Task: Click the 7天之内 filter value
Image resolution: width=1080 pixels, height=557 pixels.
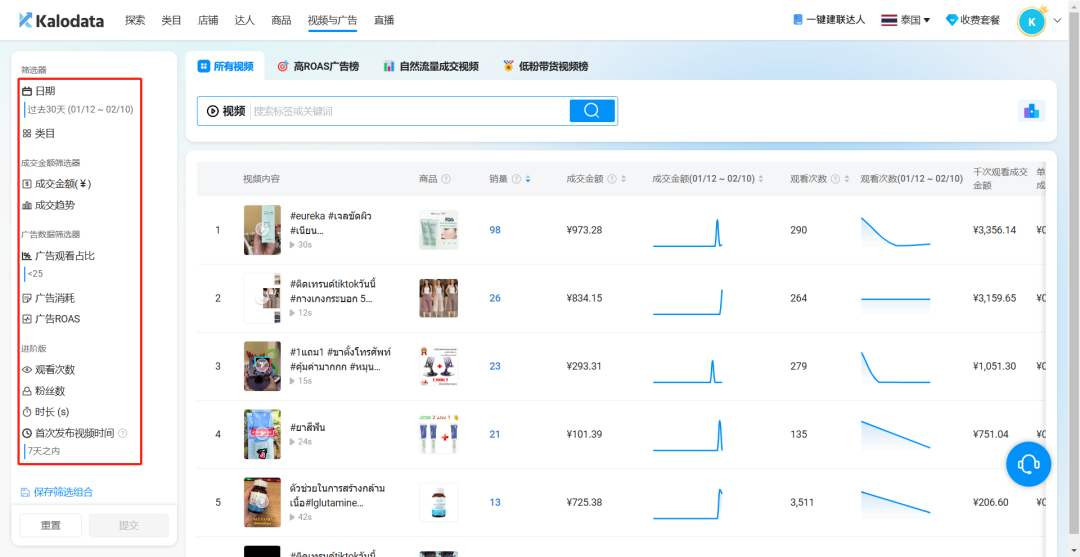Action: pos(44,451)
